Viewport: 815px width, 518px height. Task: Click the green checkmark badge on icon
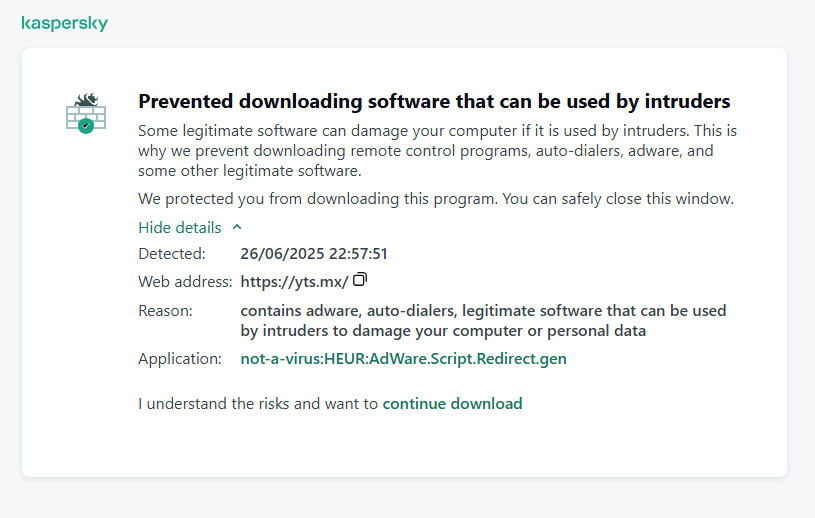coord(86,126)
